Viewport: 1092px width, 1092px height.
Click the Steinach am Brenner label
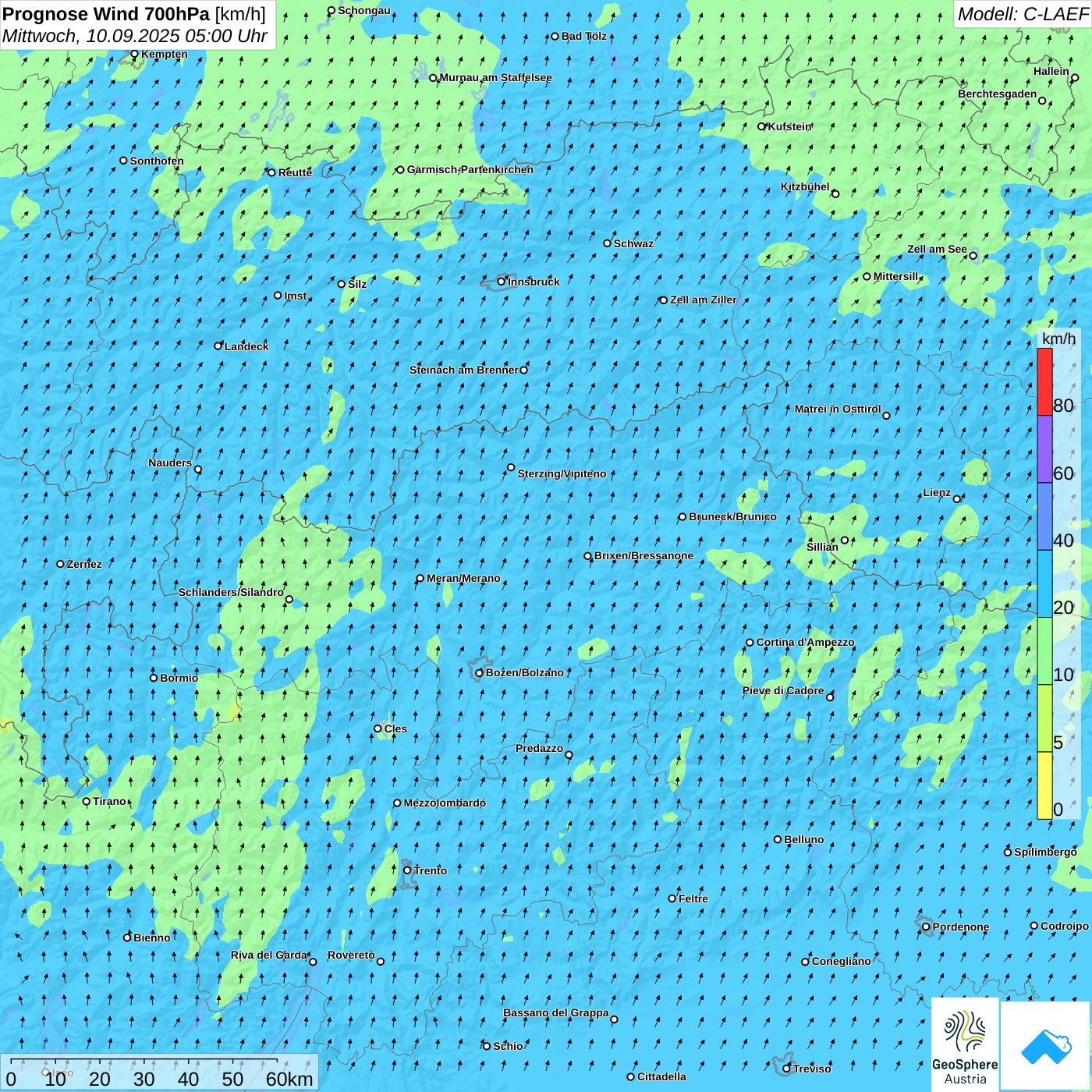click(x=464, y=370)
